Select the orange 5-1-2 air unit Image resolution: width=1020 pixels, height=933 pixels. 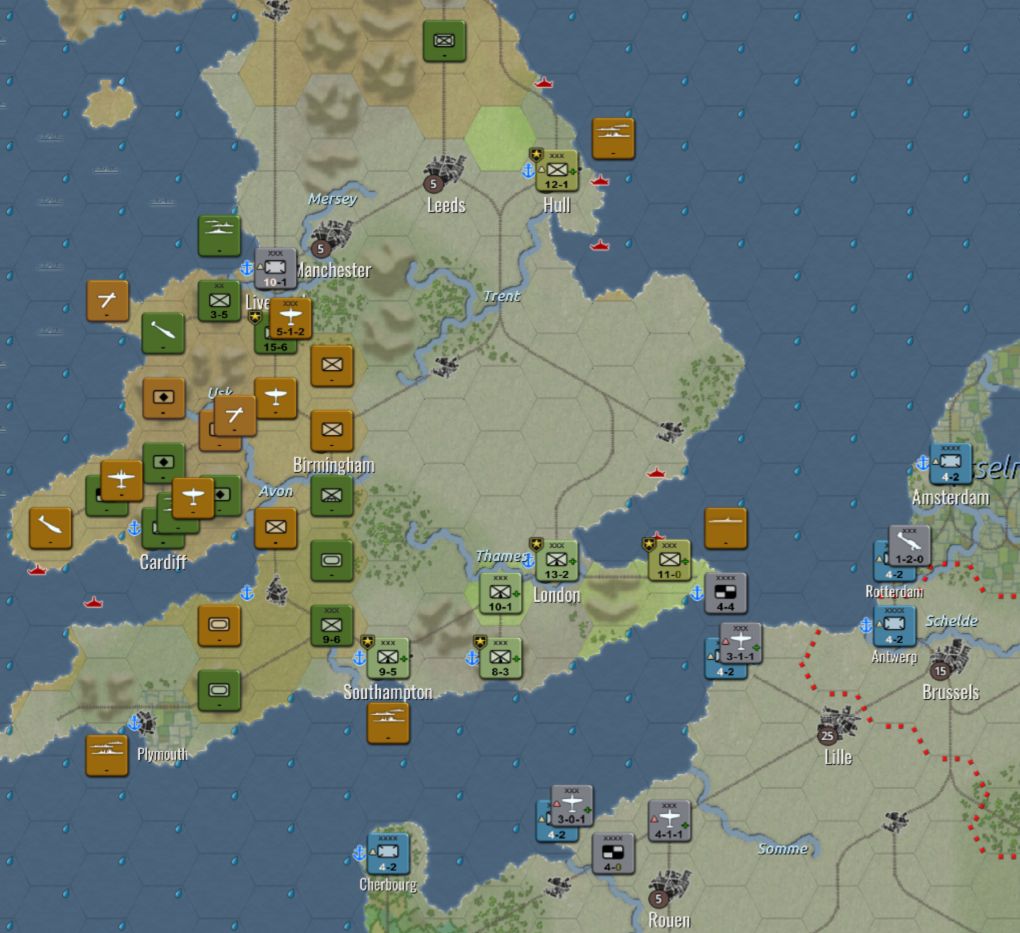290,319
